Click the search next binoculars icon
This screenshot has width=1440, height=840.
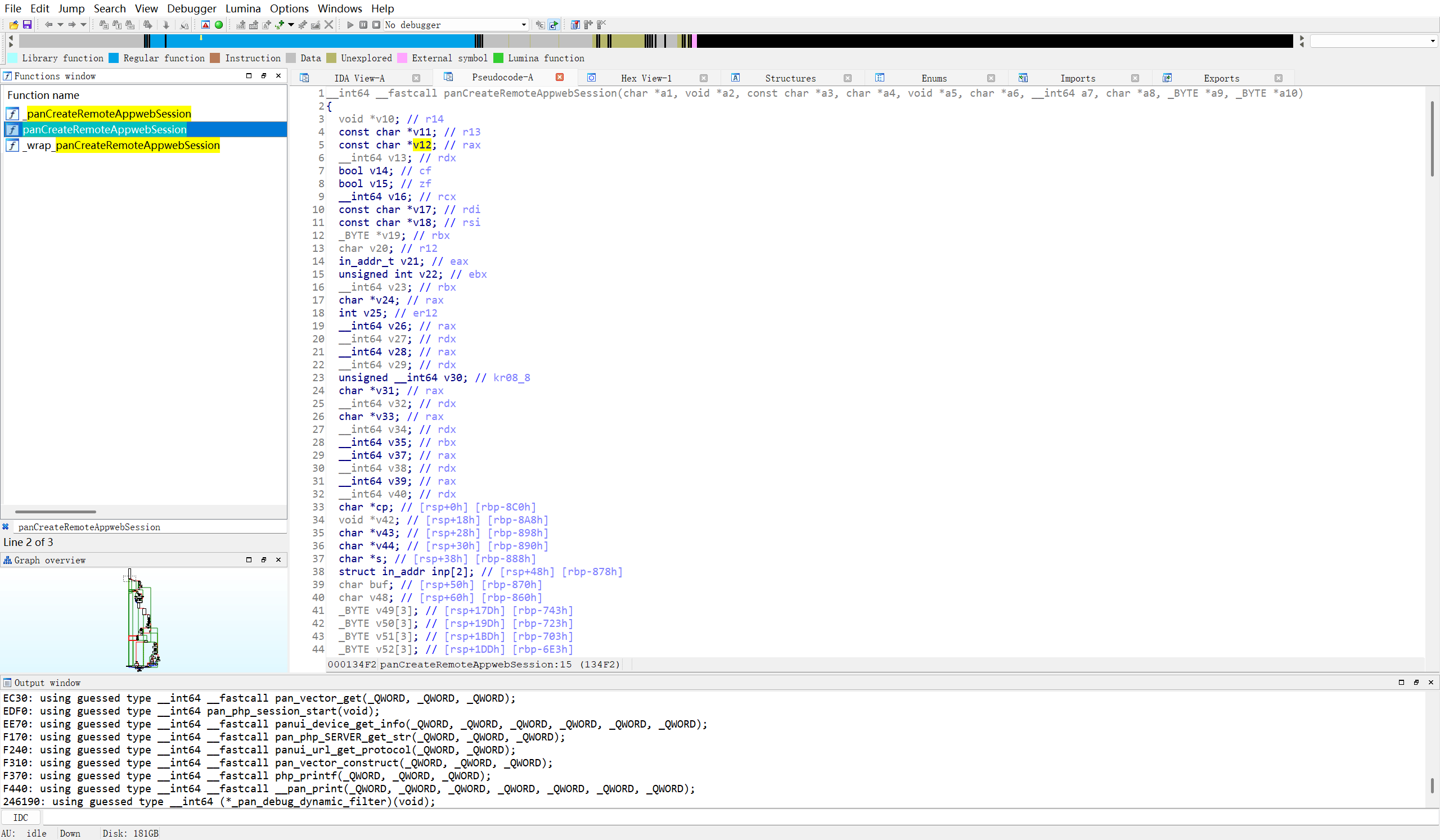point(147,25)
